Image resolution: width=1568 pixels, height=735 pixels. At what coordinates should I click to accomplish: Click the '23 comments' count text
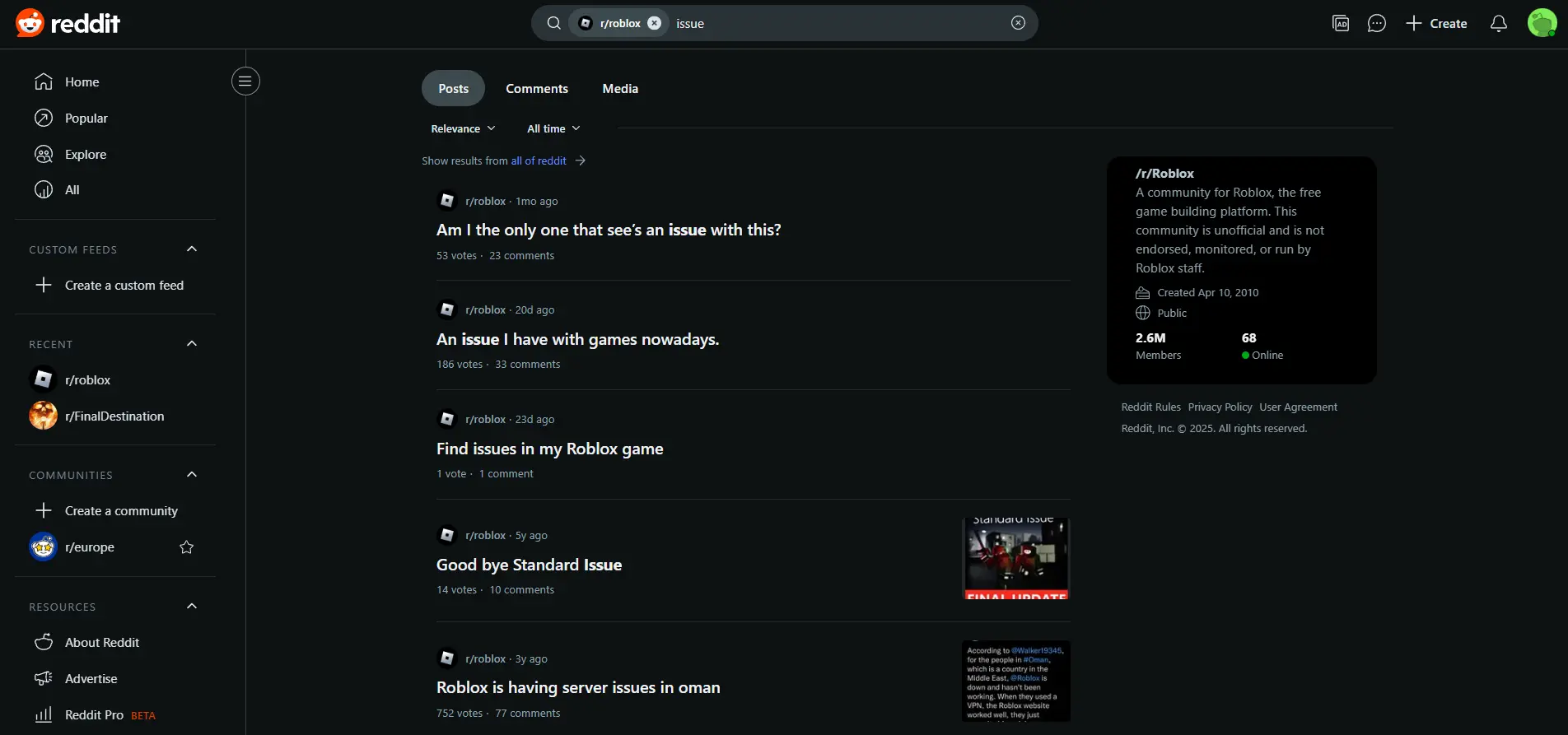521,256
